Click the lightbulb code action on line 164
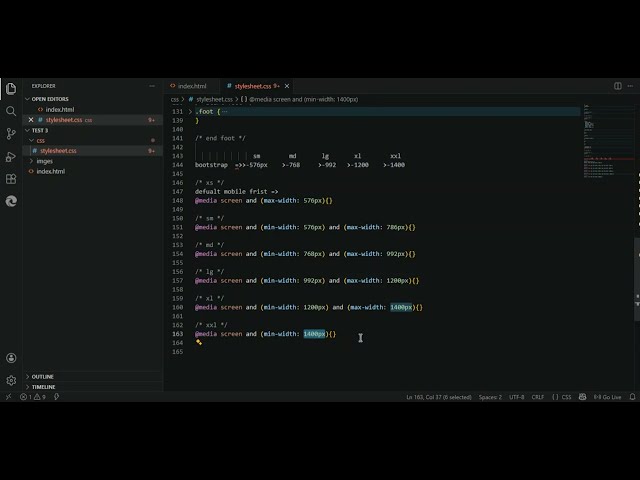Screen dimensions: 640x480 (198, 342)
